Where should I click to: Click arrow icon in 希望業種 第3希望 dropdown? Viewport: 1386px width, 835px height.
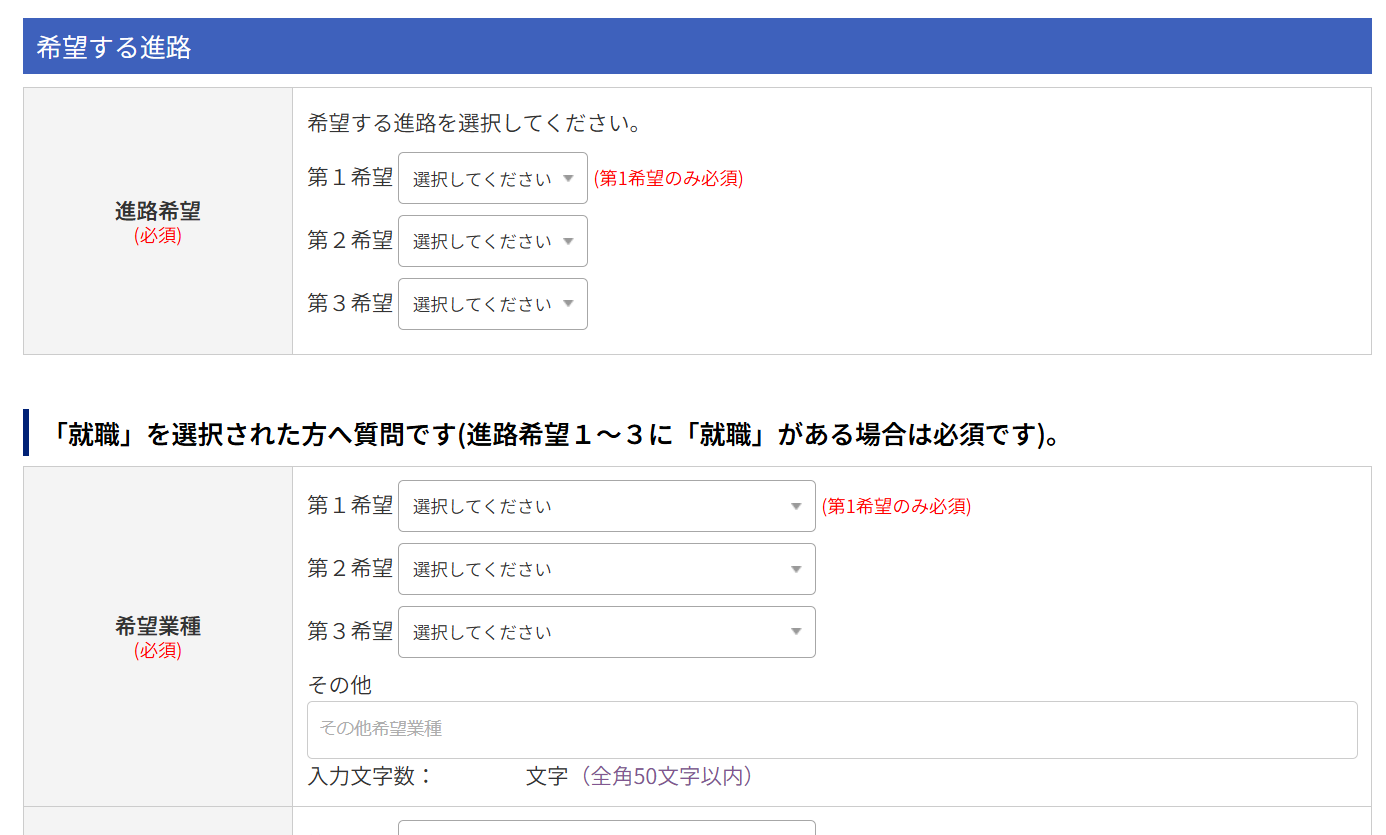pos(796,632)
